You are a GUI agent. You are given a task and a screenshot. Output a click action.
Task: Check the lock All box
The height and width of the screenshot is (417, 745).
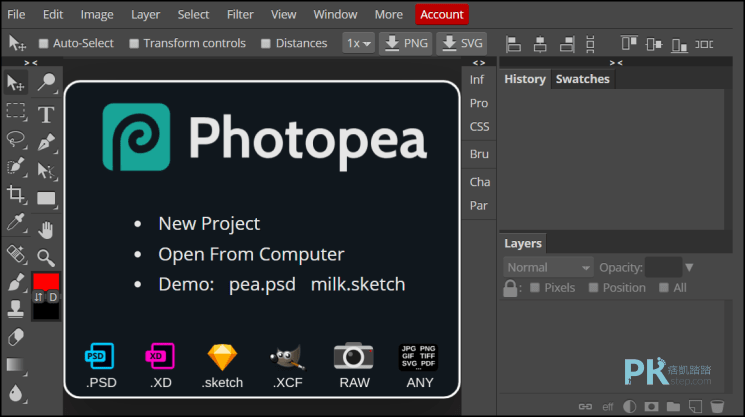(x=664, y=287)
